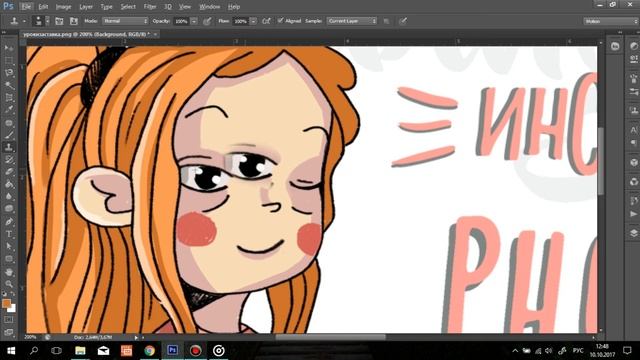
Task: Select the Hand tool
Action: (9, 271)
